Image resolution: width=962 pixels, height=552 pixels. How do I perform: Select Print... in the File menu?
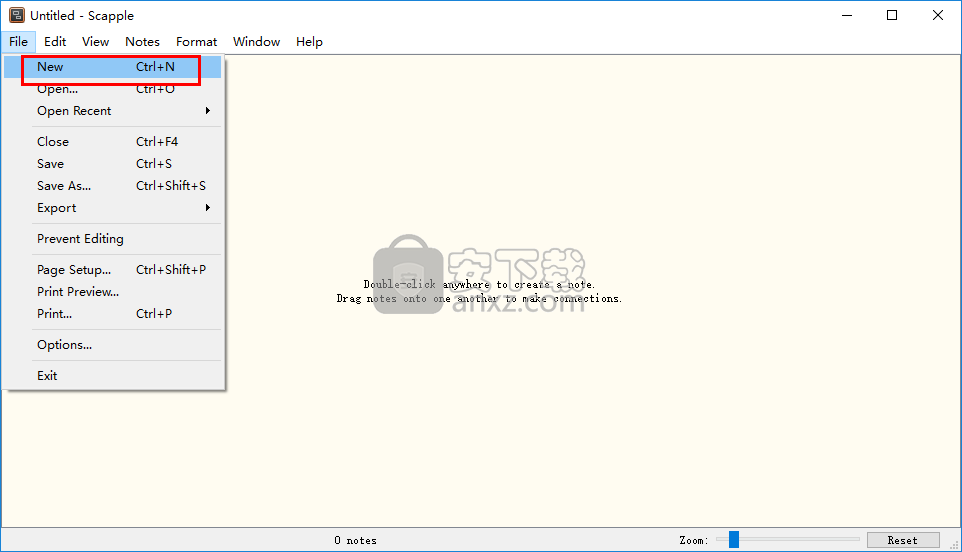[112, 314]
